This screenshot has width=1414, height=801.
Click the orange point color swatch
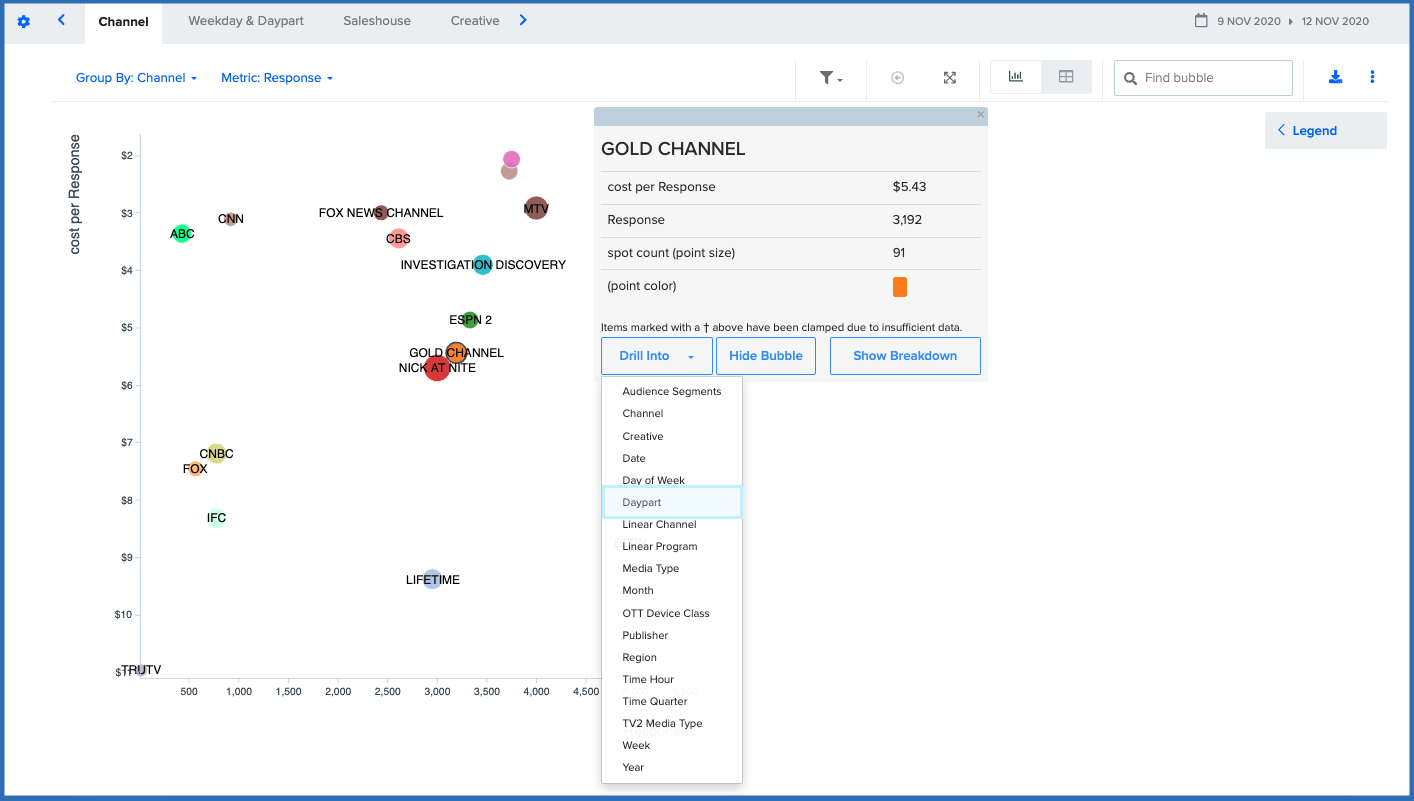pos(900,287)
